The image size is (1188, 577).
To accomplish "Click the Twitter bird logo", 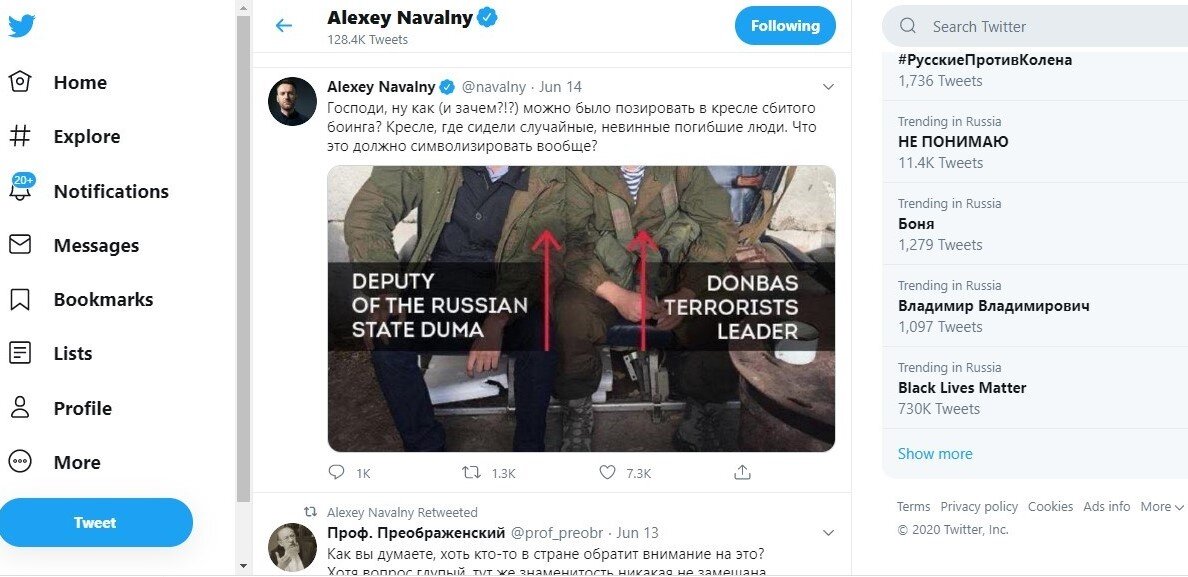I will point(23,25).
